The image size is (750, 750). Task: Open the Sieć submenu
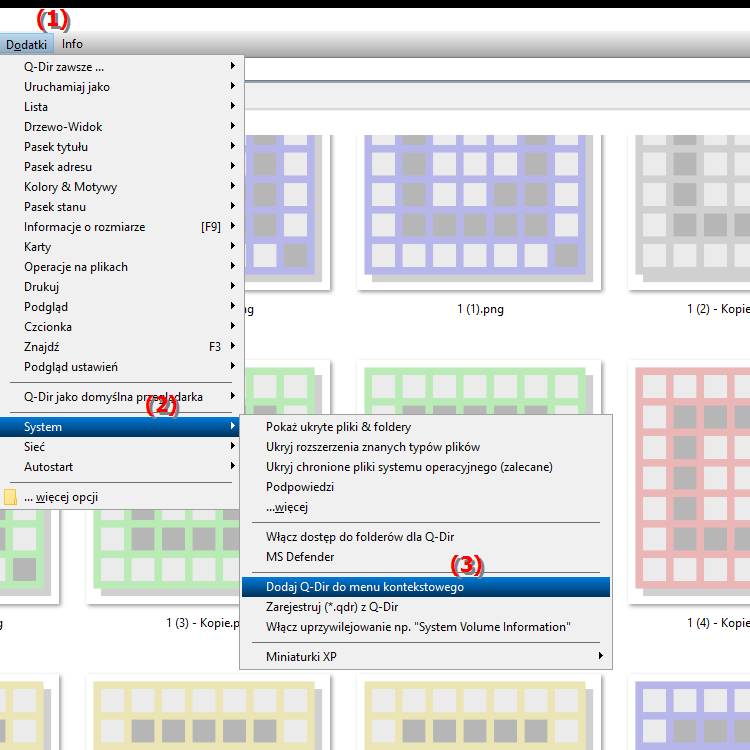121,447
